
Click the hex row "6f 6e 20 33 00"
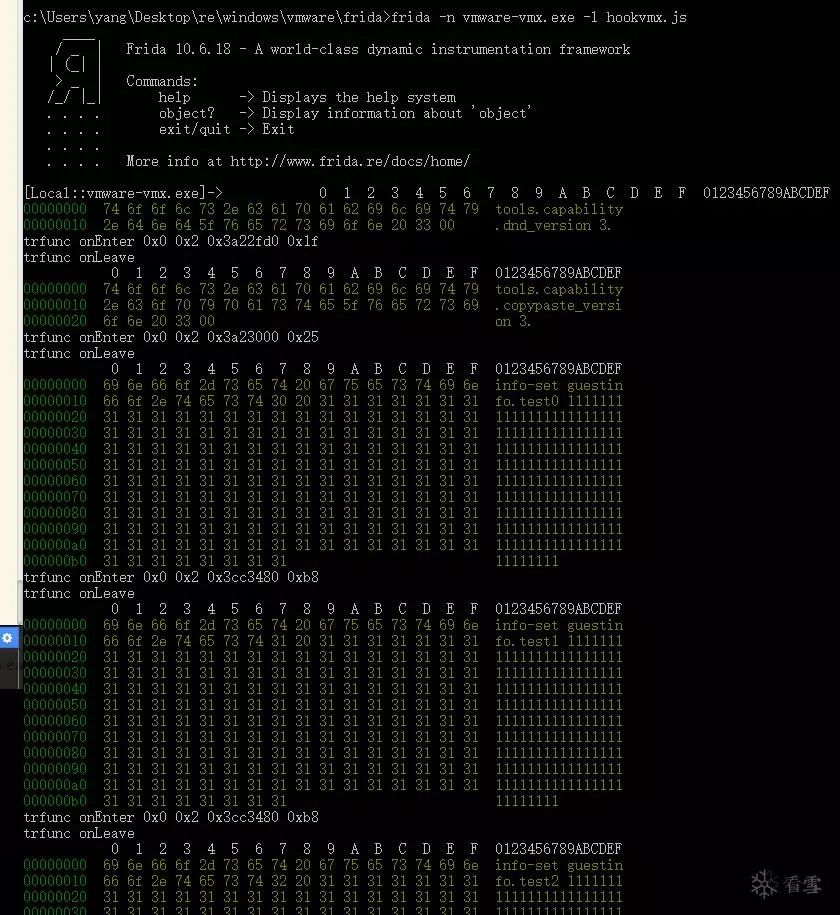(x=159, y=321)
